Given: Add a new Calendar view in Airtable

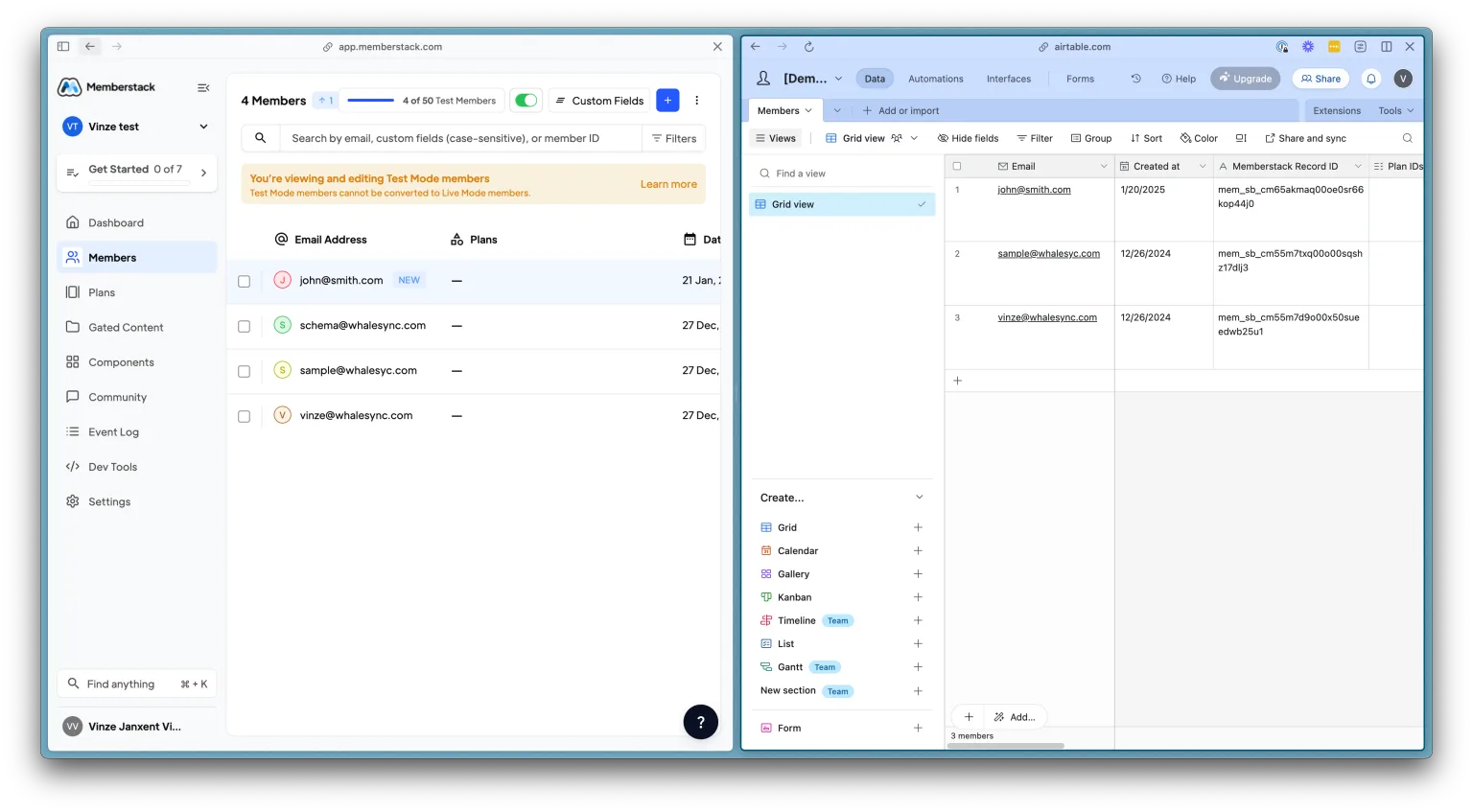Looking at the screenshot, I should [x=918, y=550].
